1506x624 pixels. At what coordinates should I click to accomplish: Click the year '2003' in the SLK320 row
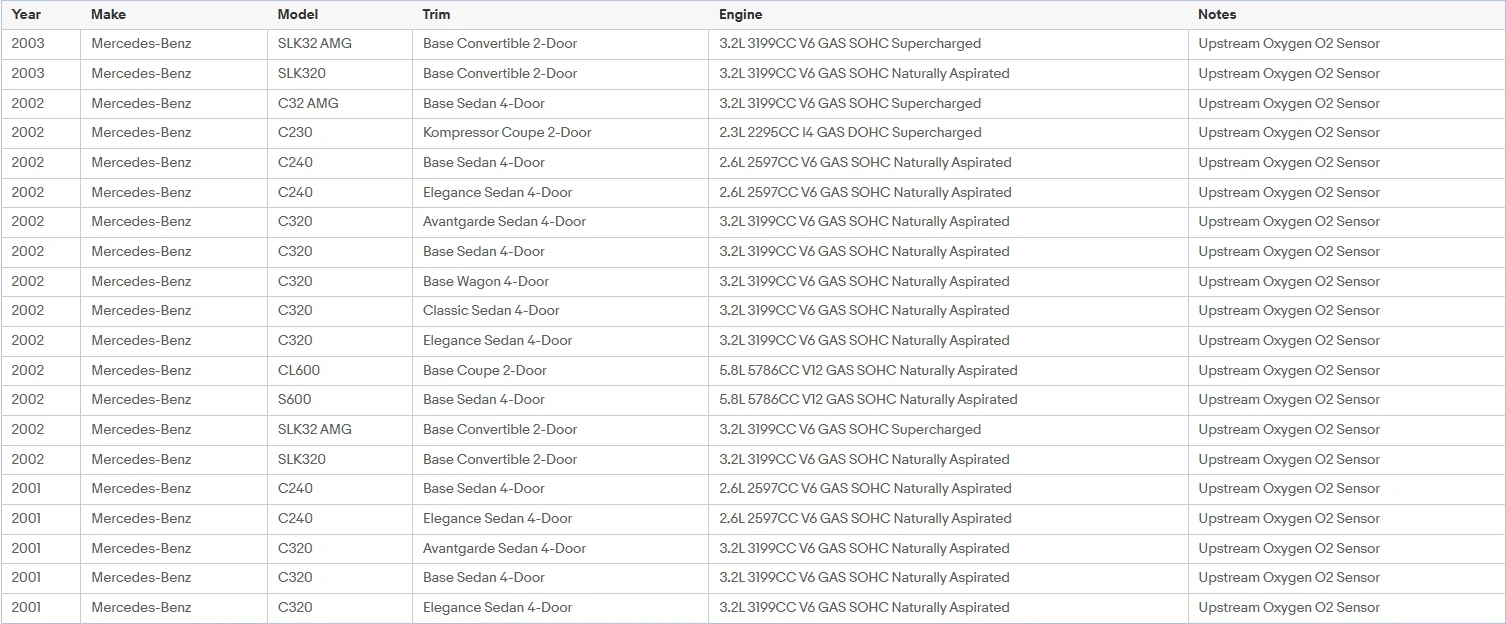tap(28, 73)
